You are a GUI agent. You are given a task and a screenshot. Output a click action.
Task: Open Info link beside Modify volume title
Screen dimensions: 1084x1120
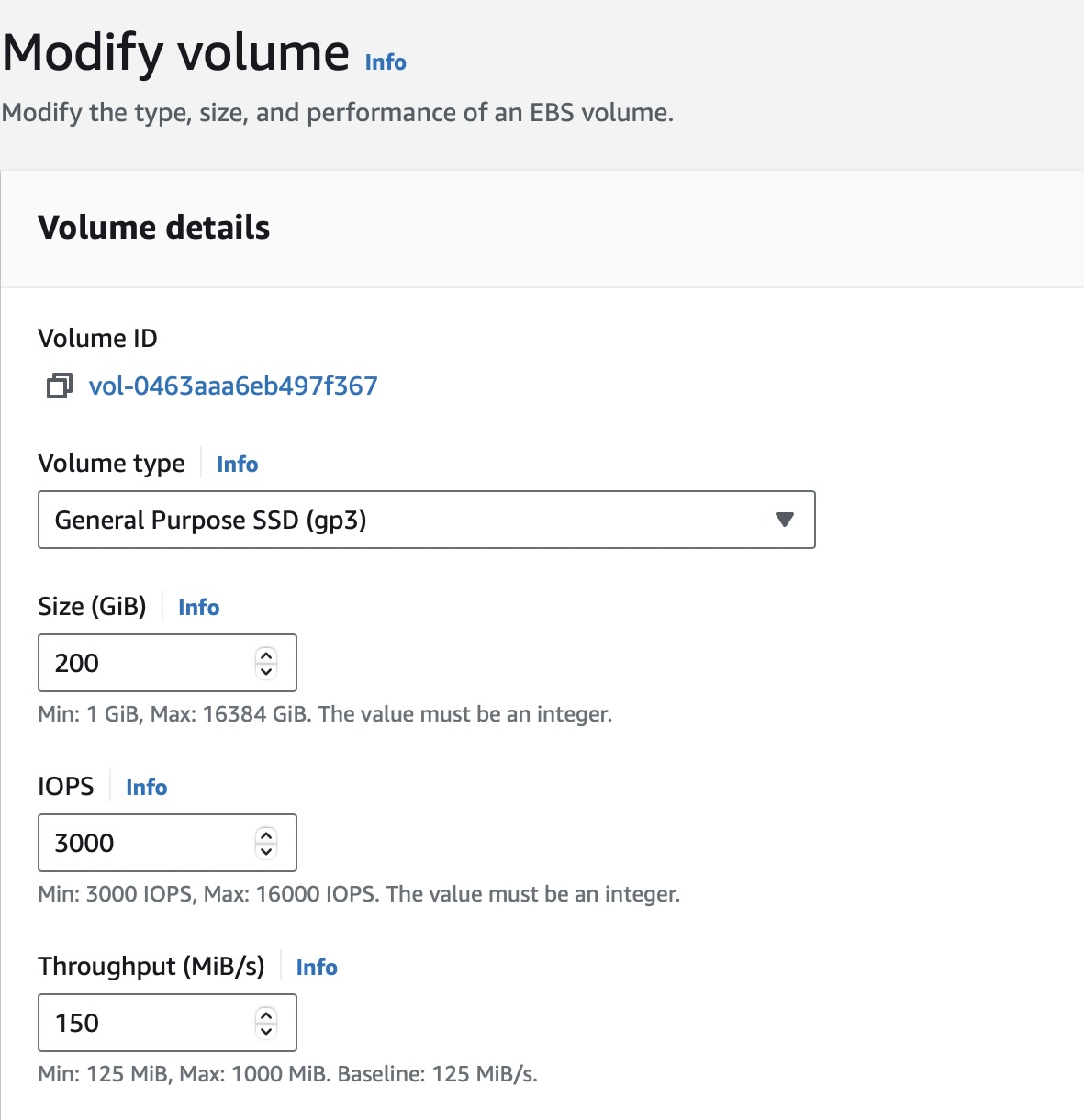(x=386, y=62)
